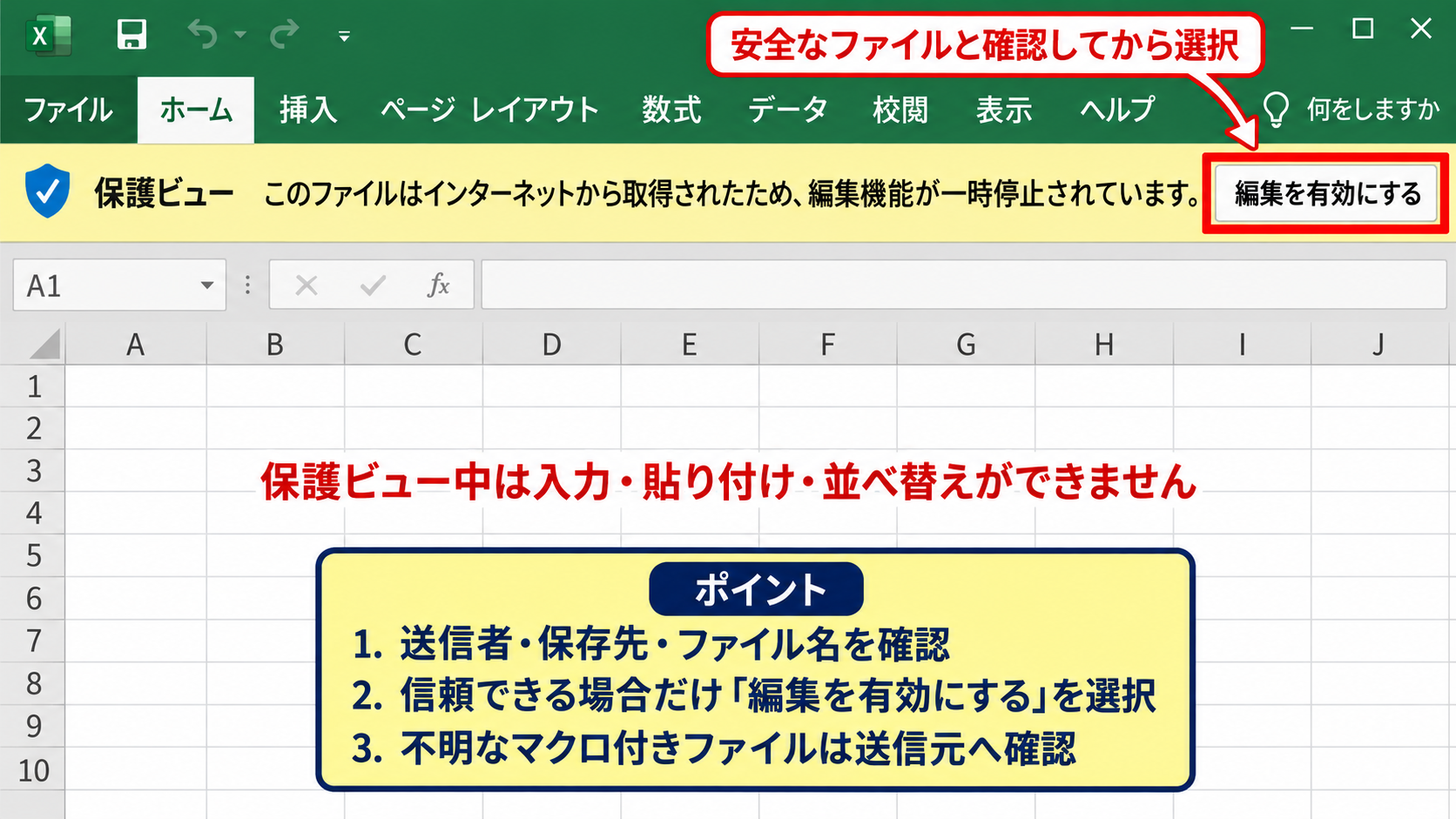This screenshot has height=819, width=1456.
Task: Select row 1 header
Action: (33, 386)
